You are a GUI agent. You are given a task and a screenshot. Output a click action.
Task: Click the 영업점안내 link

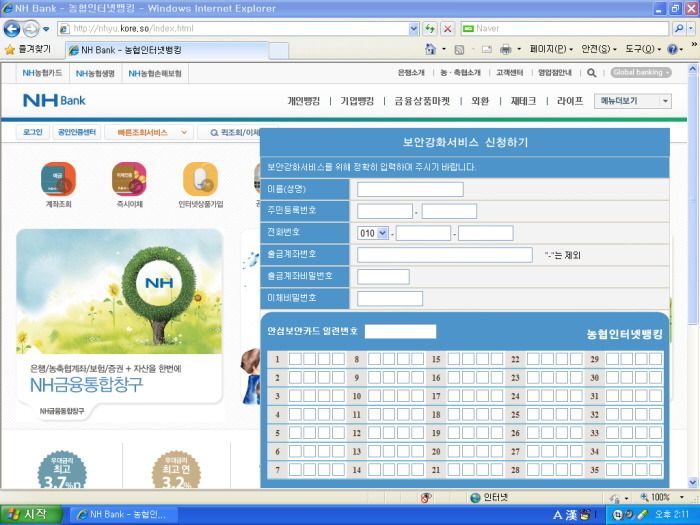[x=555, y=73]
